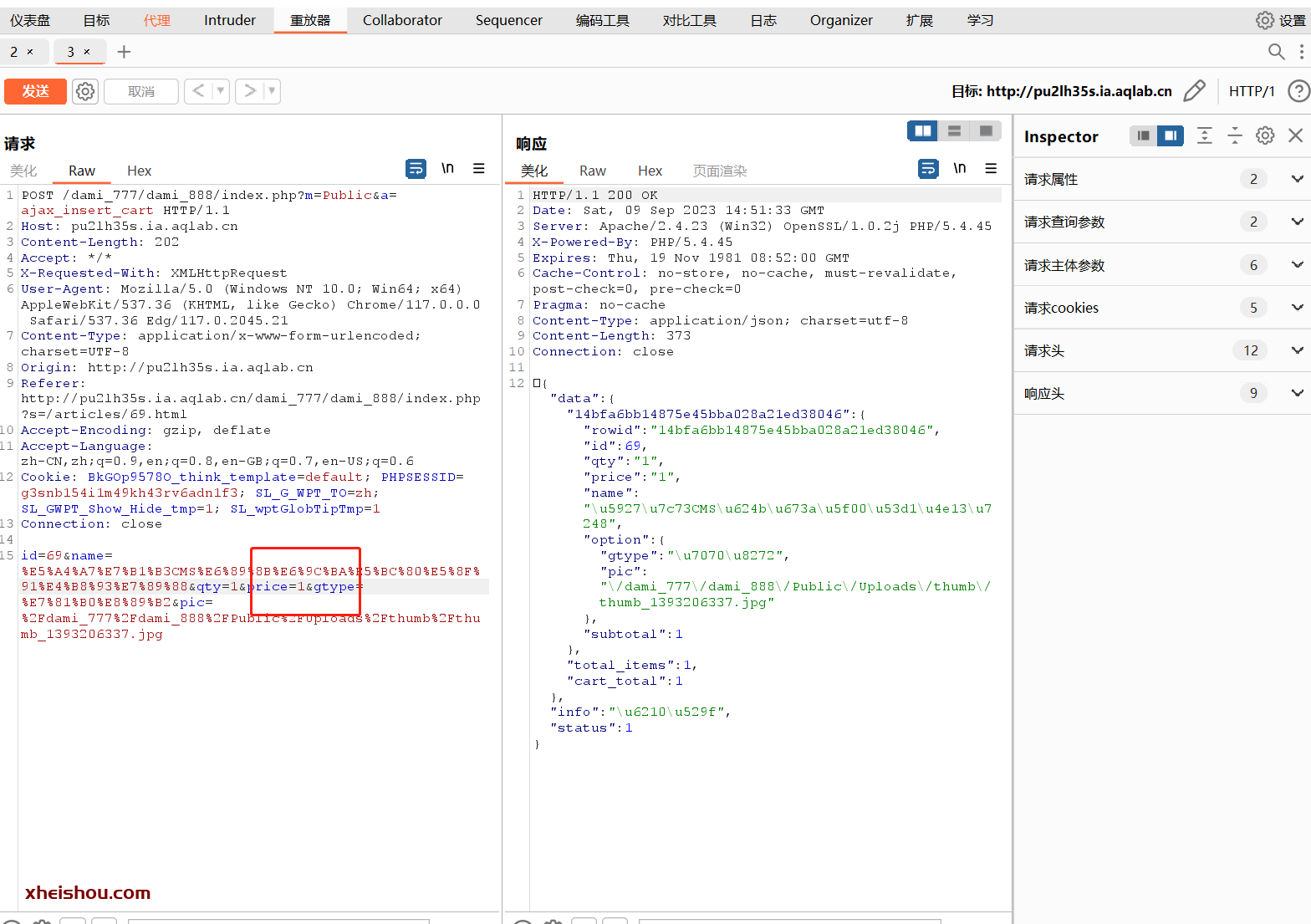The image size is (1311, 924).
Task: Toggle word wrap in response pane
Action: pyautogui.click(x=928, y=169)
